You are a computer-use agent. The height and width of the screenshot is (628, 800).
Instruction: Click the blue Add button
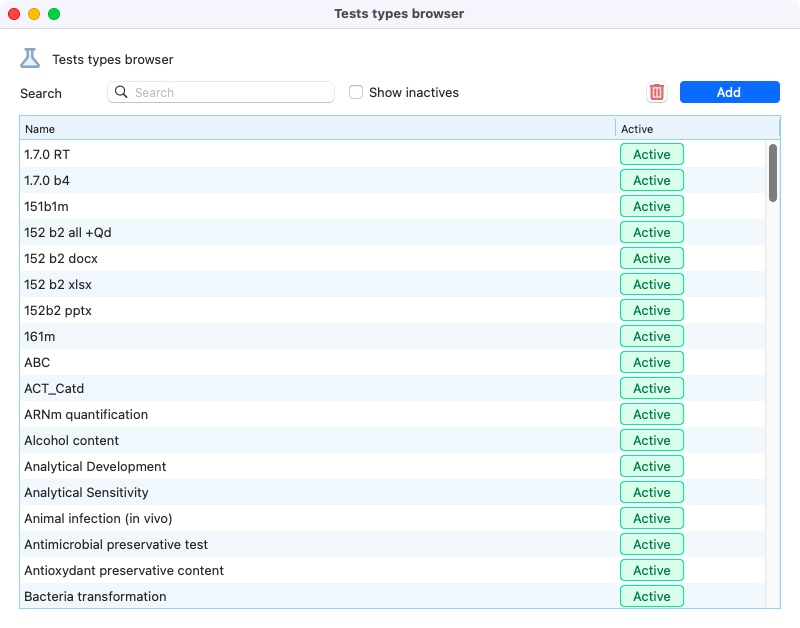[x=729, y=92]
